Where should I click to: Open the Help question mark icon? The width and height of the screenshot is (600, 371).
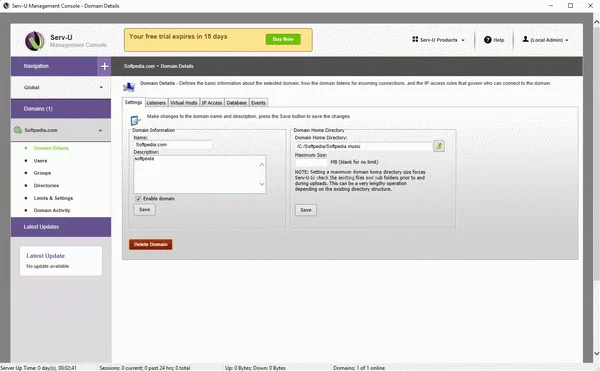(x=488, y=40)
